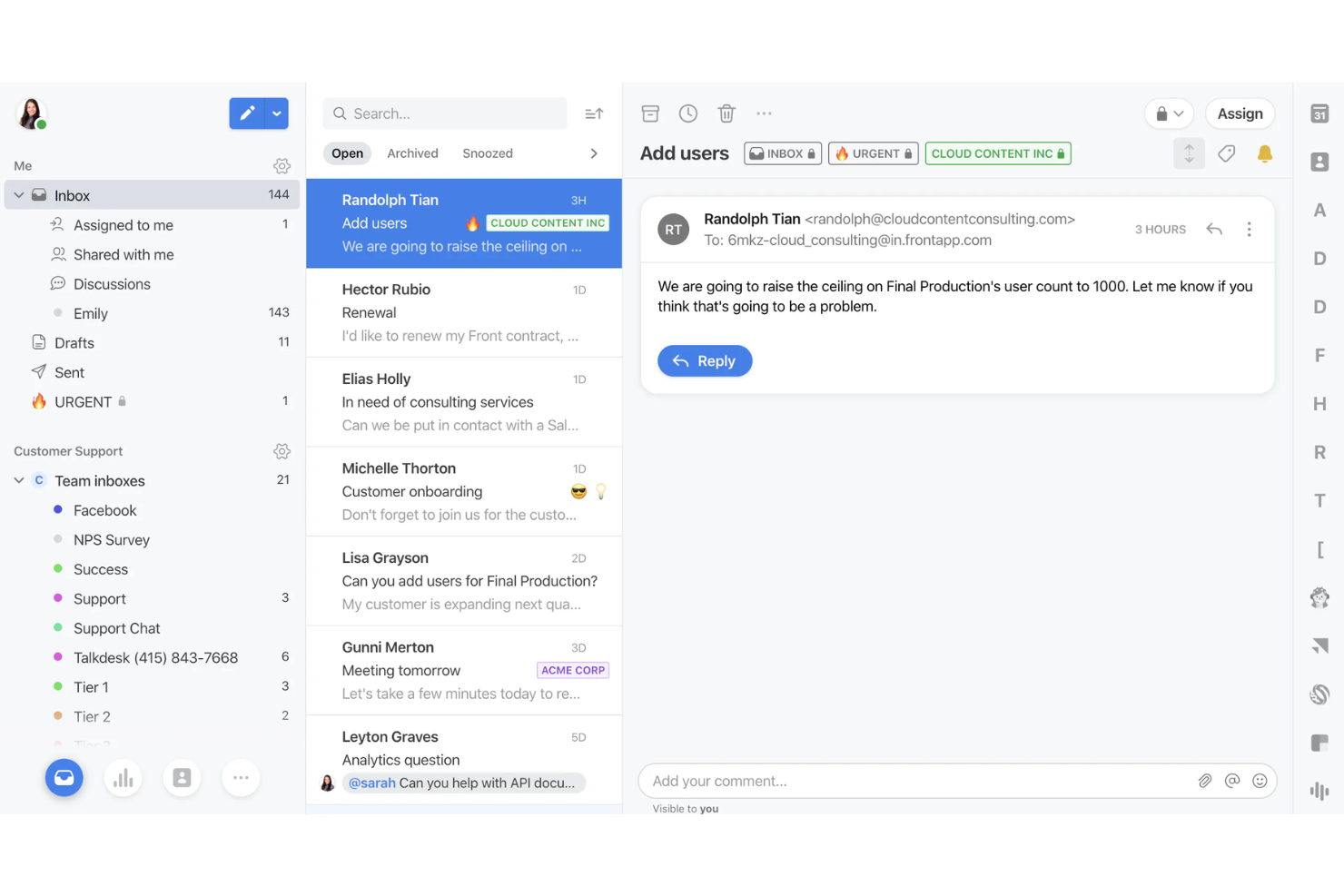Switch to the Archived tab

412,153
